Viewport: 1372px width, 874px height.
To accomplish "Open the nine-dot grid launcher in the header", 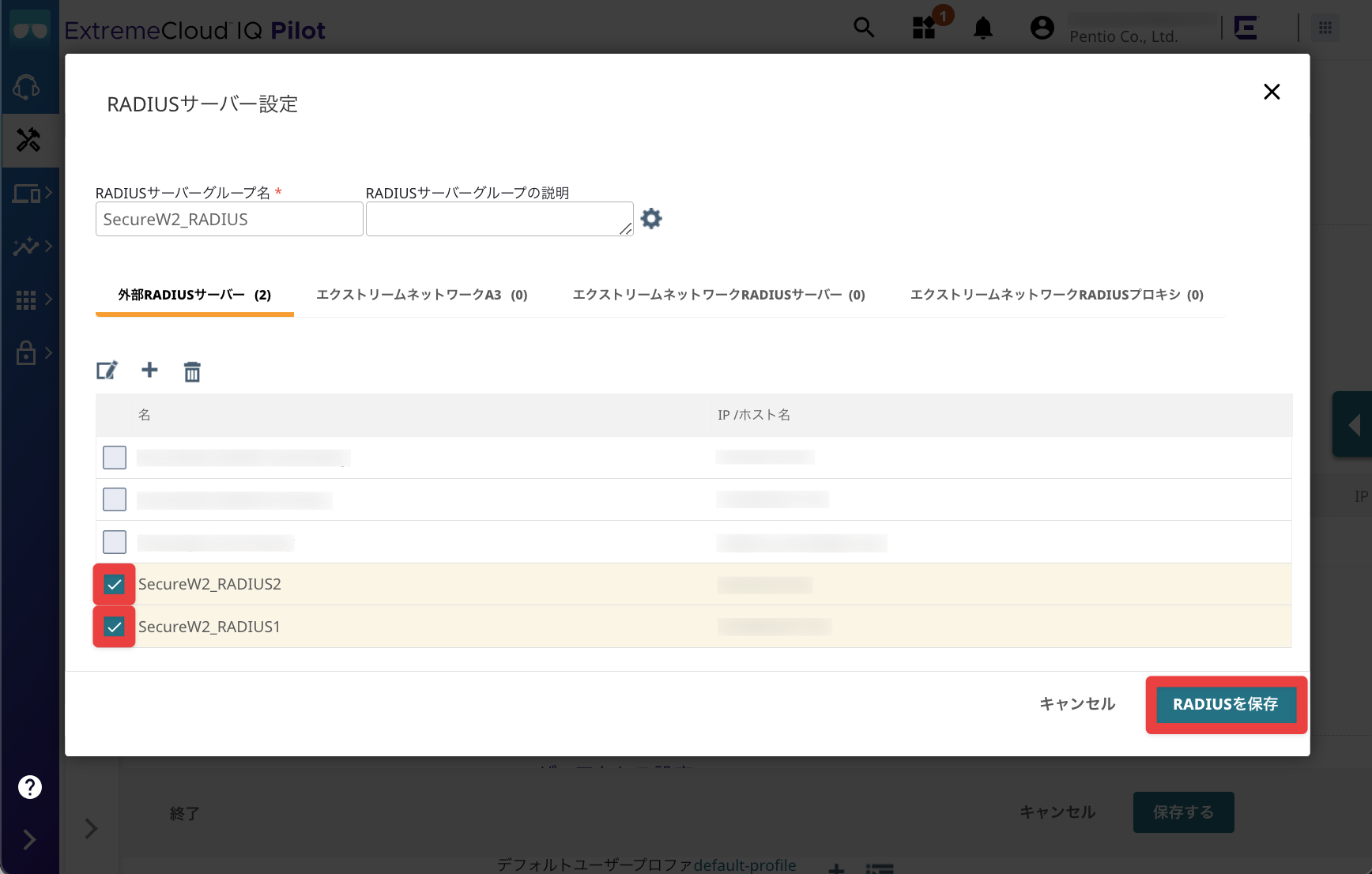I will click(x=1325, y=28).
